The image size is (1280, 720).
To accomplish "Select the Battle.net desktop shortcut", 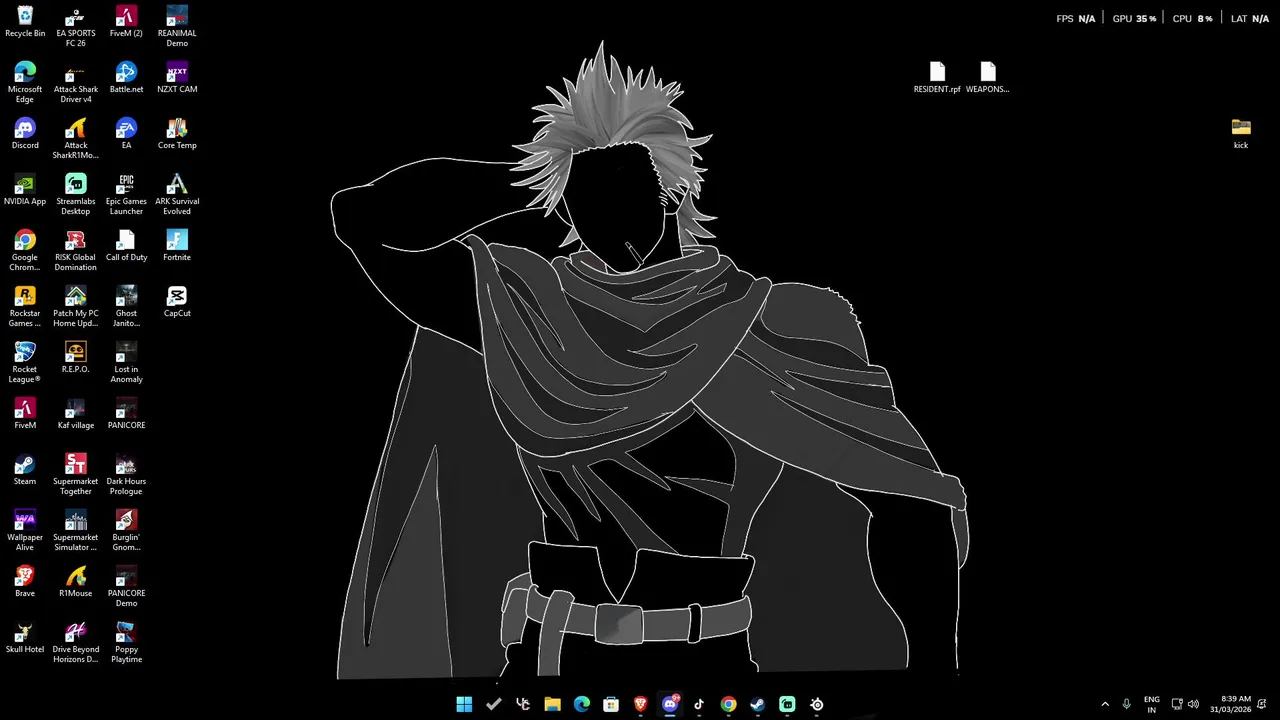I will 126,78.
